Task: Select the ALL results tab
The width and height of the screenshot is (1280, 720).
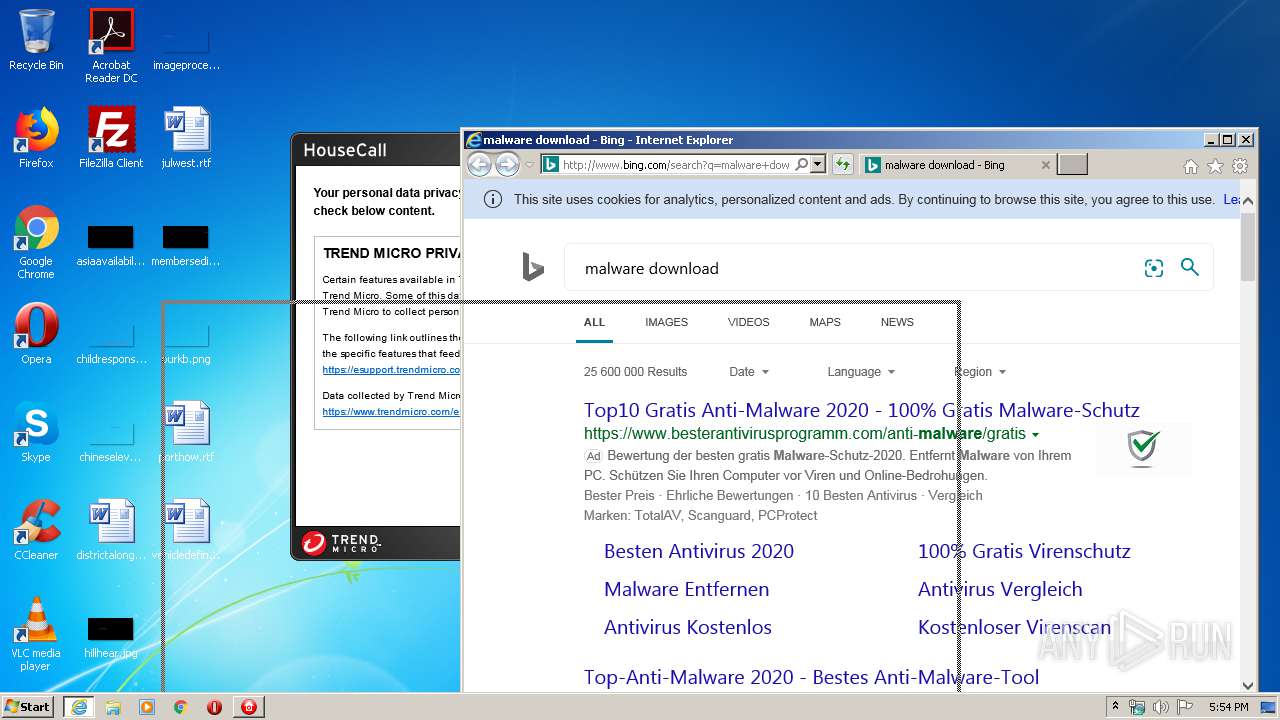Action: coord(594,322)
